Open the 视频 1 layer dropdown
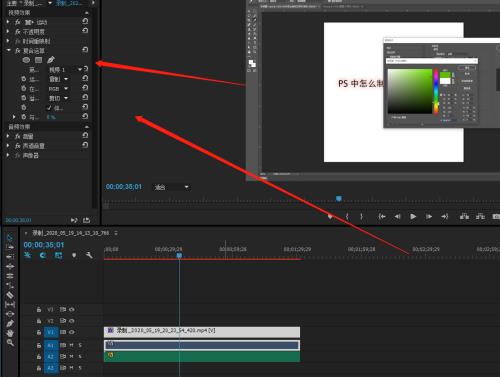This screenshot has height=377, width=500. [65, 69]
